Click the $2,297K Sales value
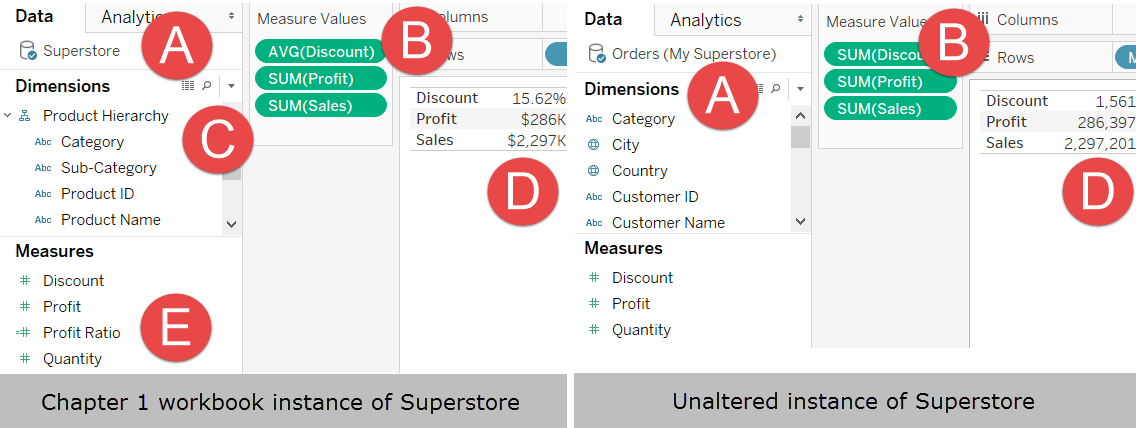1136x428 pixels. [x=536, y=140]
